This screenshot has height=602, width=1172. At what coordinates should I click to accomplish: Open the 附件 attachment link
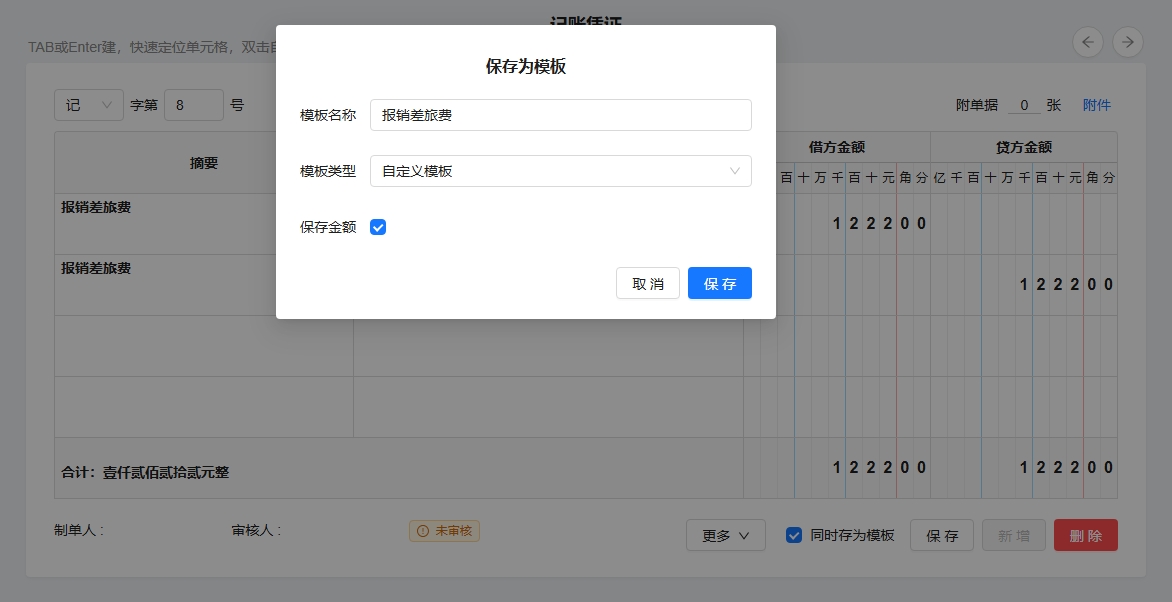pos(1096,105)
